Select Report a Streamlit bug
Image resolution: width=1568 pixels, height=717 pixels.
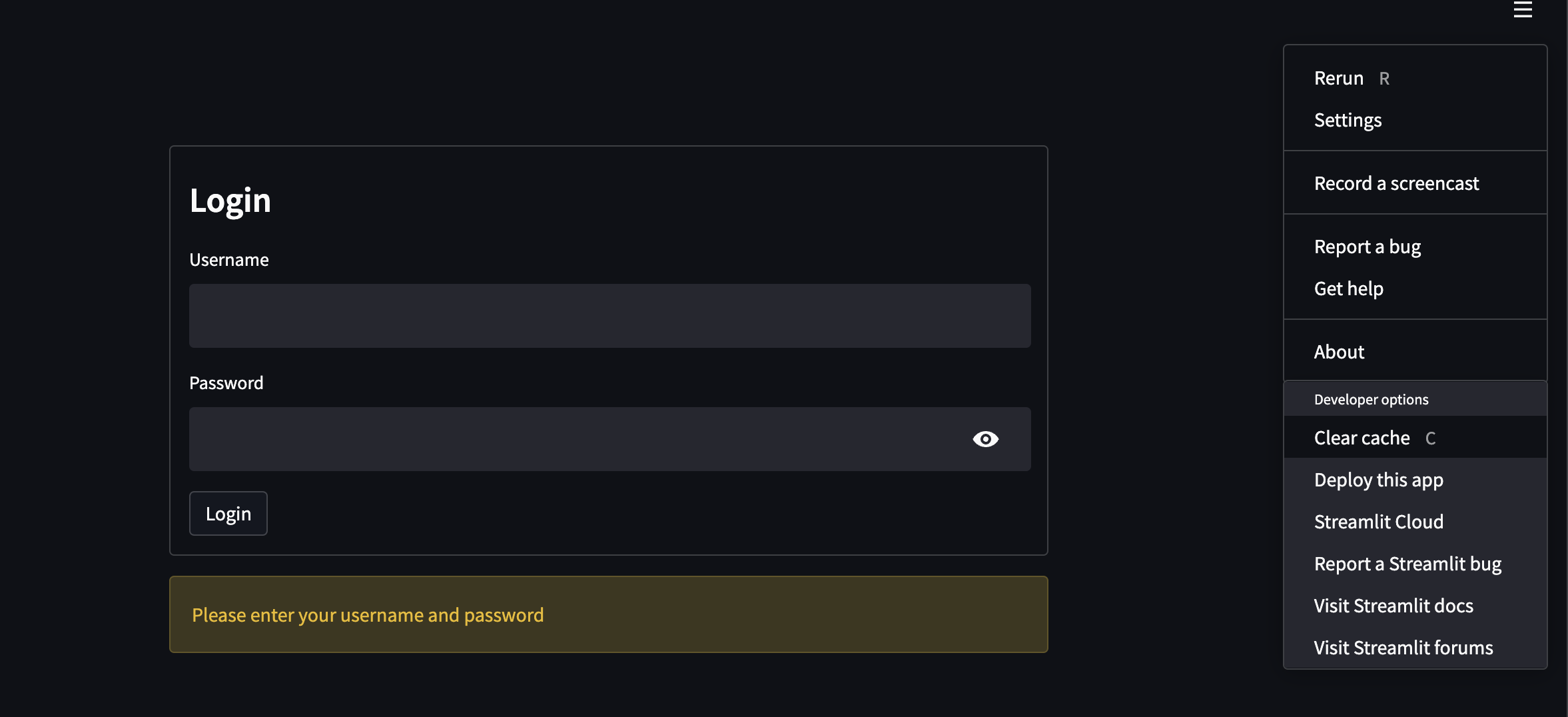click(1407, 563)
